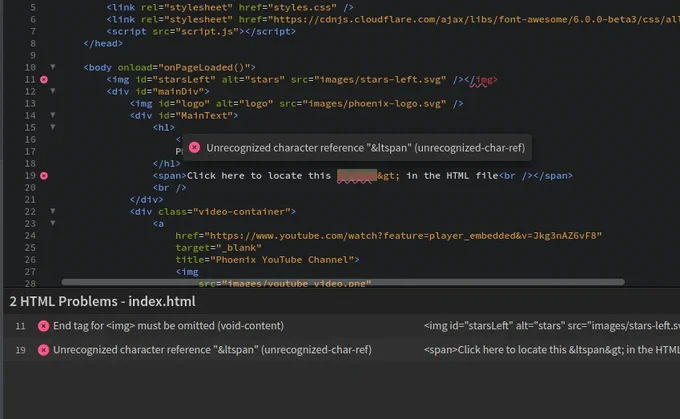Collapse the anchor tag on line 23

click(52, 223)
